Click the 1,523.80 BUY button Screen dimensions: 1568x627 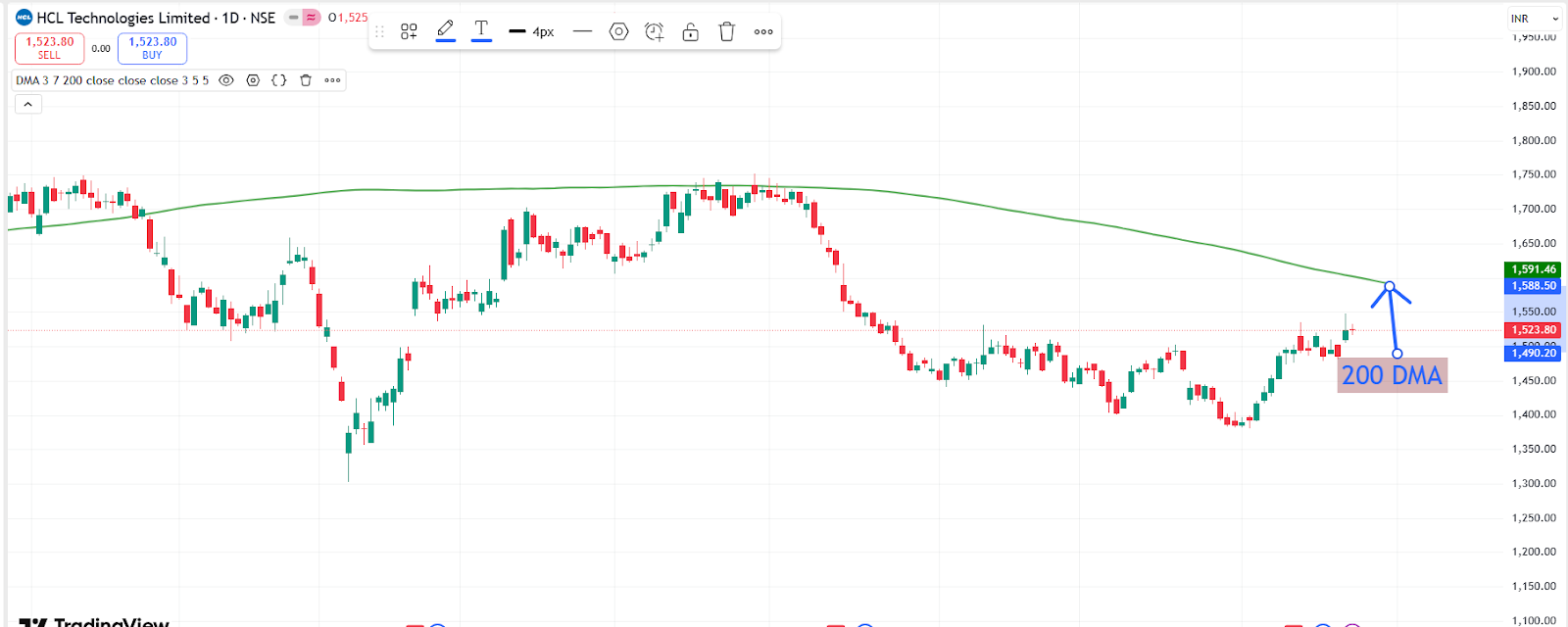152,48
